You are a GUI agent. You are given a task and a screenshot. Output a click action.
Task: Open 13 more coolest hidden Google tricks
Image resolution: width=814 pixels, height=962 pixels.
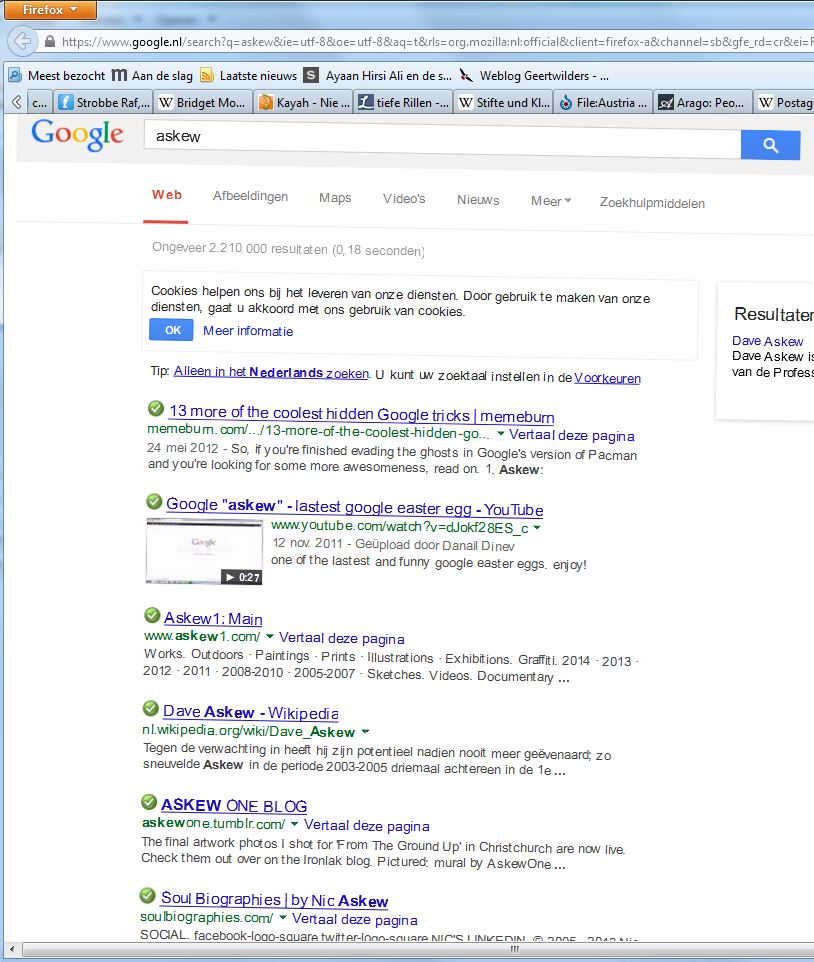pyautogui.click(x=361, y=414)
